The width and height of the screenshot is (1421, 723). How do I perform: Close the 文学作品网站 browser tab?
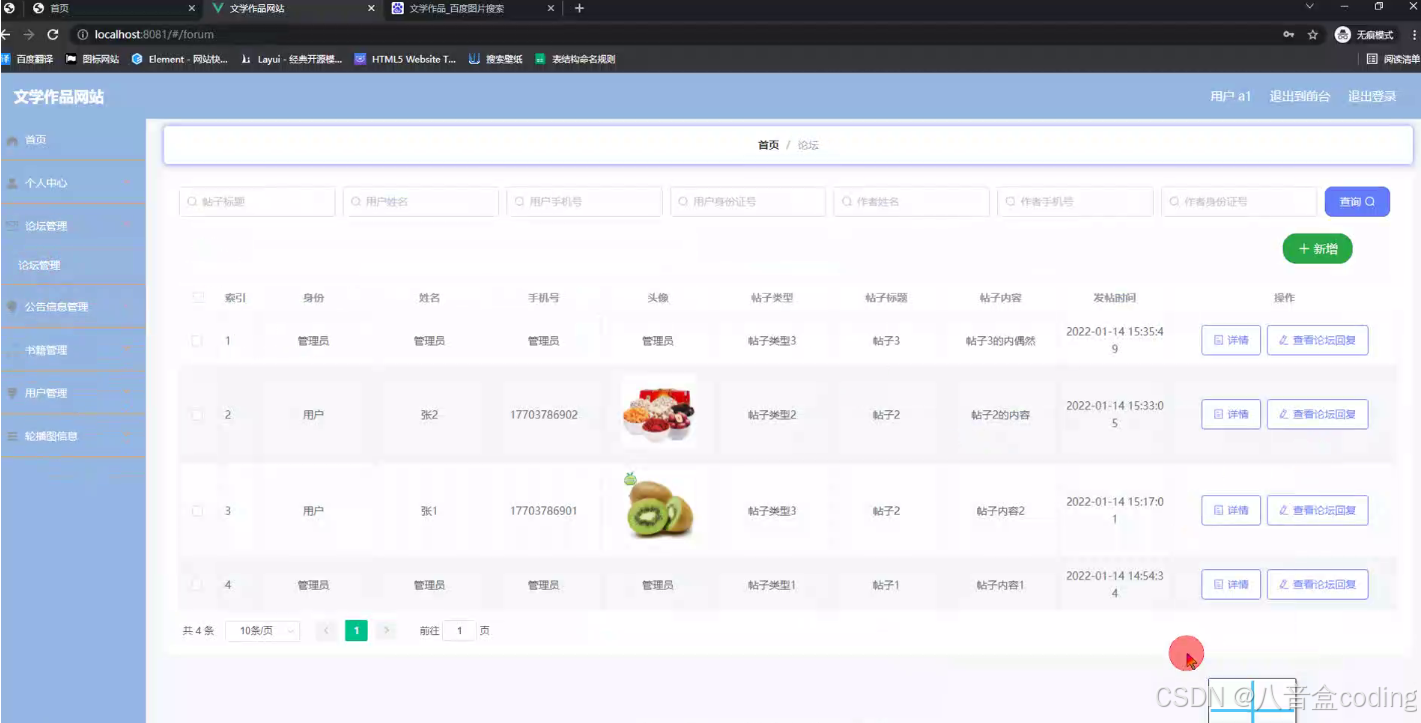point(372,8)
